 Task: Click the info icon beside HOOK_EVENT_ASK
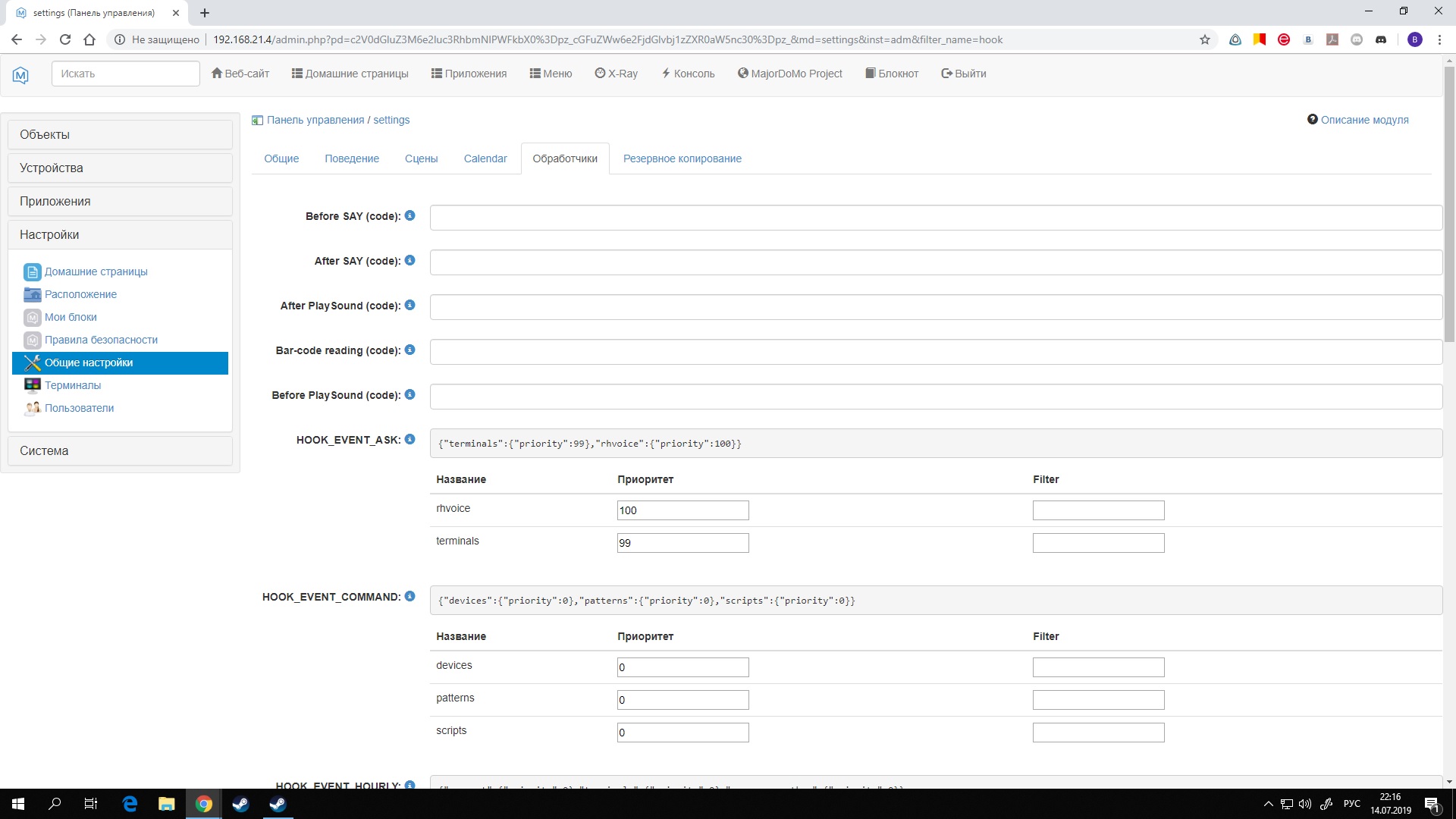coord(409,439)
